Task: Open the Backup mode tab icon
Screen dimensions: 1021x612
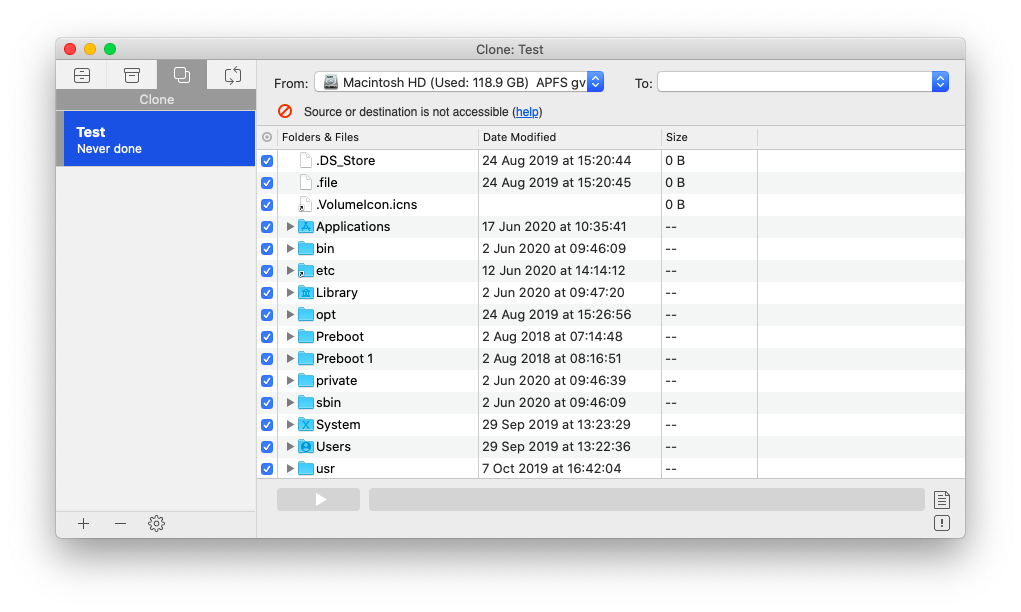Action: (82, 76)
